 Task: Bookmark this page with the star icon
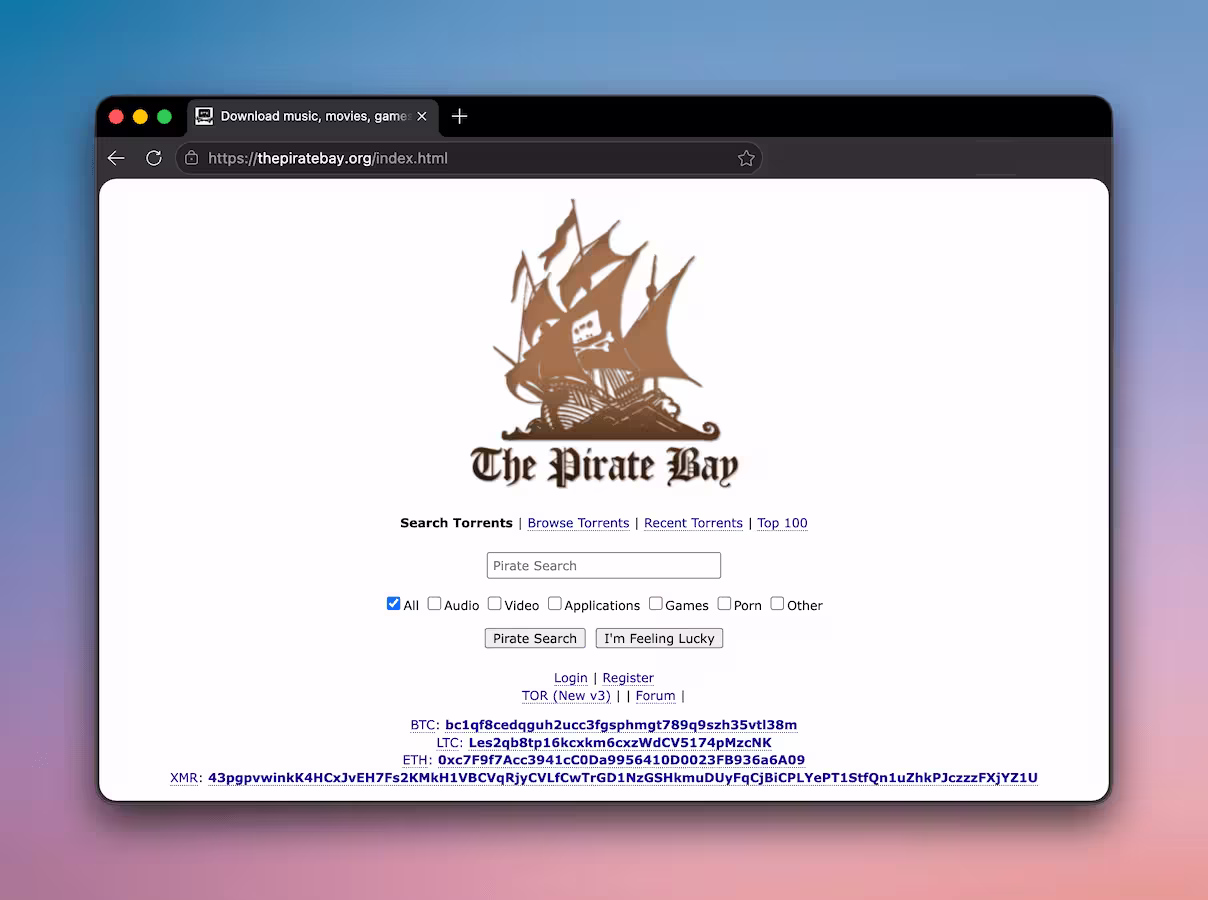[746, 158]
